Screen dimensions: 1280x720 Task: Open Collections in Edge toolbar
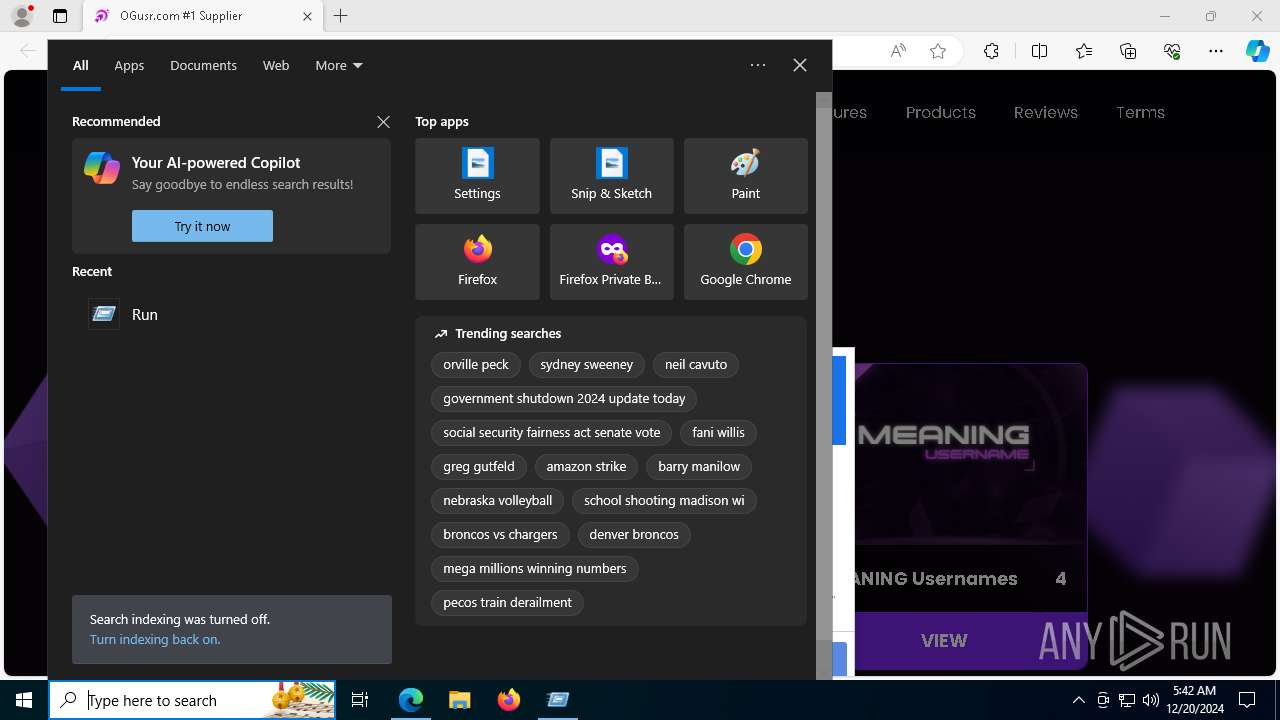pyautogui.click(x=1128, y=51)
